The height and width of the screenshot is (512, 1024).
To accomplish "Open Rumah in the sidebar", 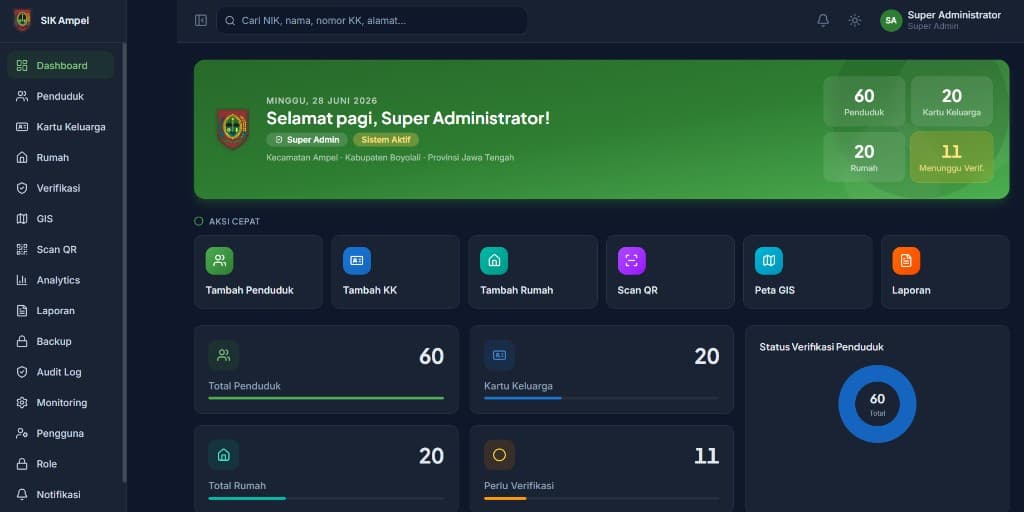I will pyautogui.click(x=61, y=157).
